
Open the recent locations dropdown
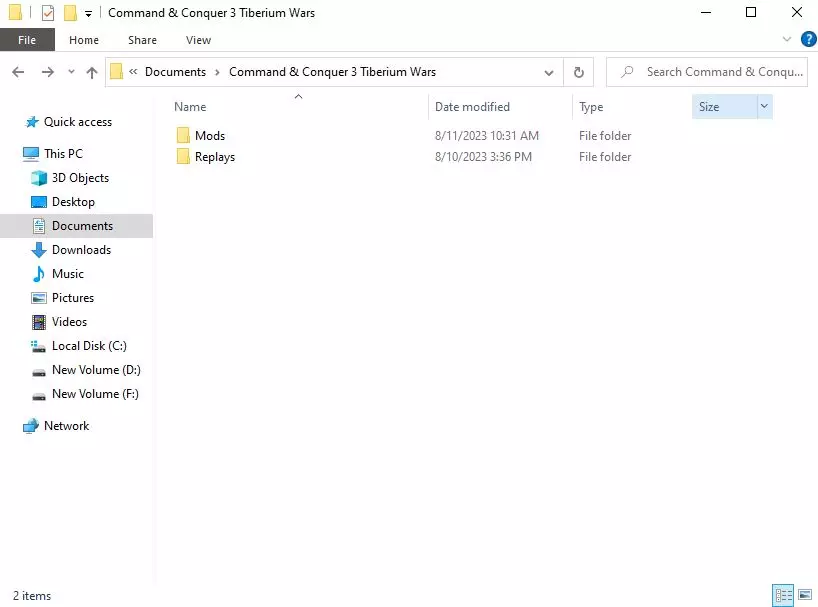pyautogui.click(x=71, y=72)
